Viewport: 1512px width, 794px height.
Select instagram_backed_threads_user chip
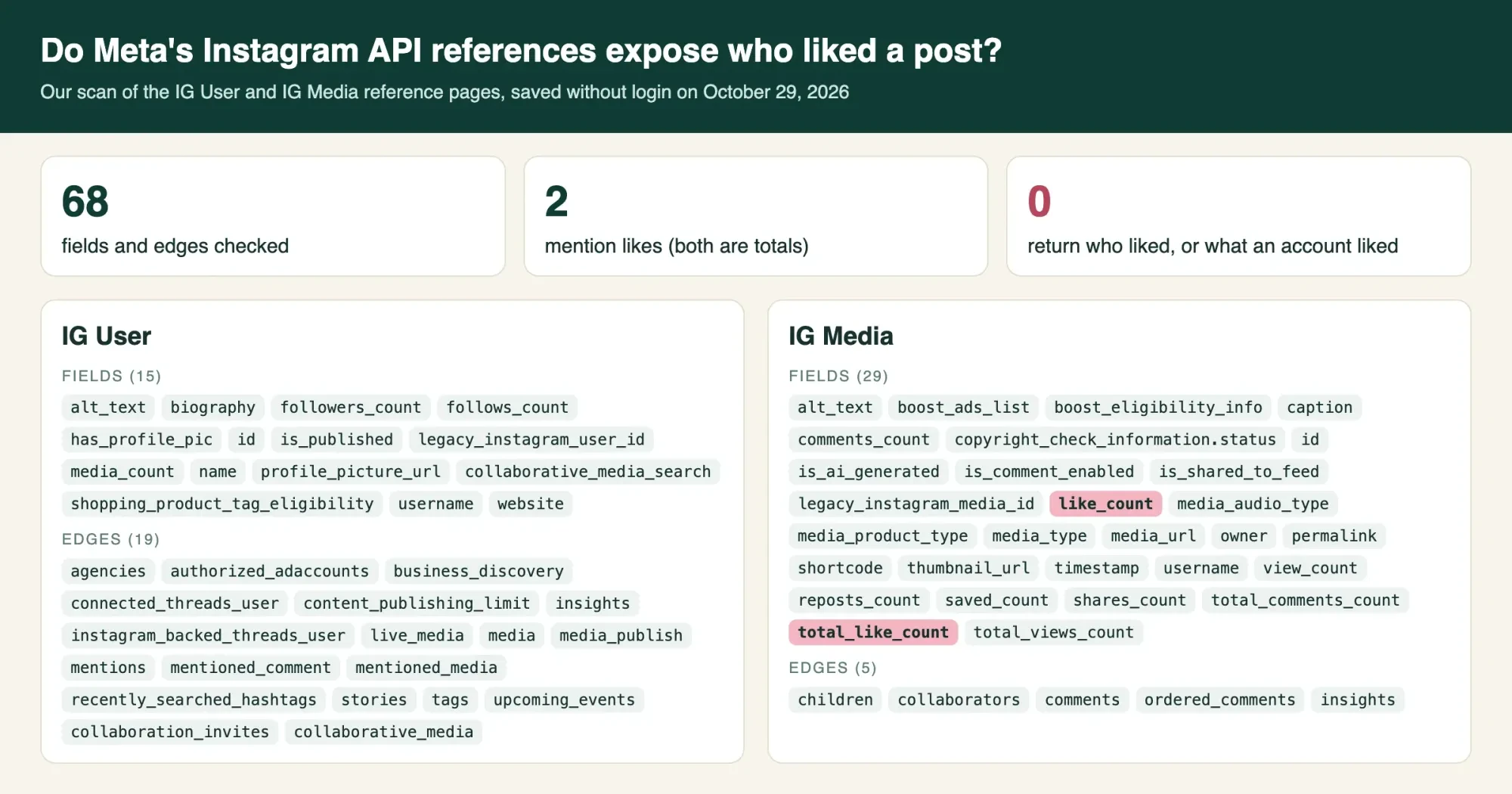tap(208, 636)
